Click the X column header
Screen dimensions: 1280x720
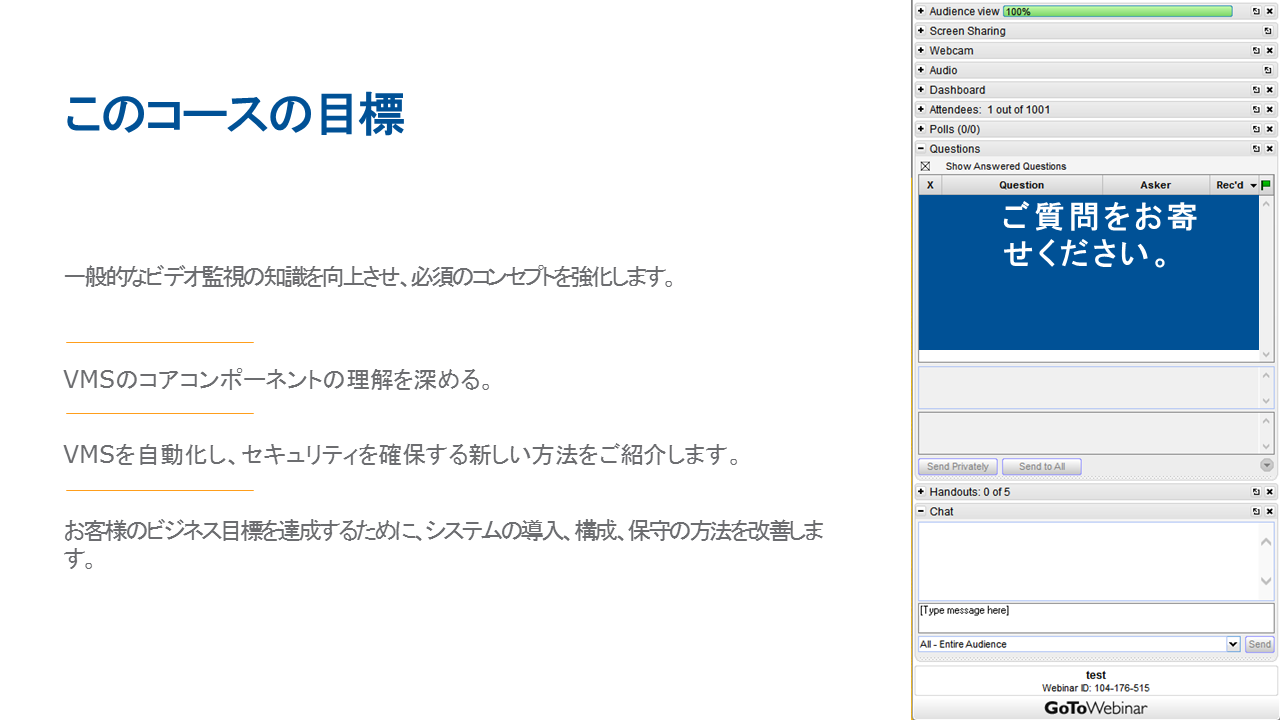930,185
